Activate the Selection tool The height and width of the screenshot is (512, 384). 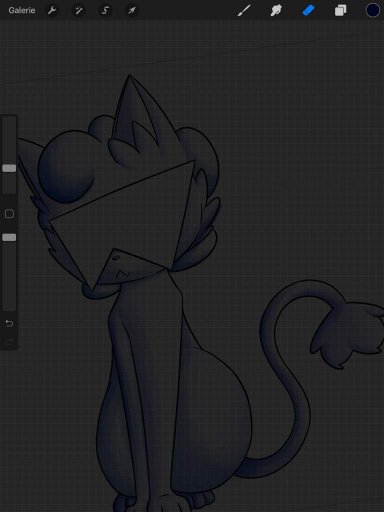(x=105, y=10)
